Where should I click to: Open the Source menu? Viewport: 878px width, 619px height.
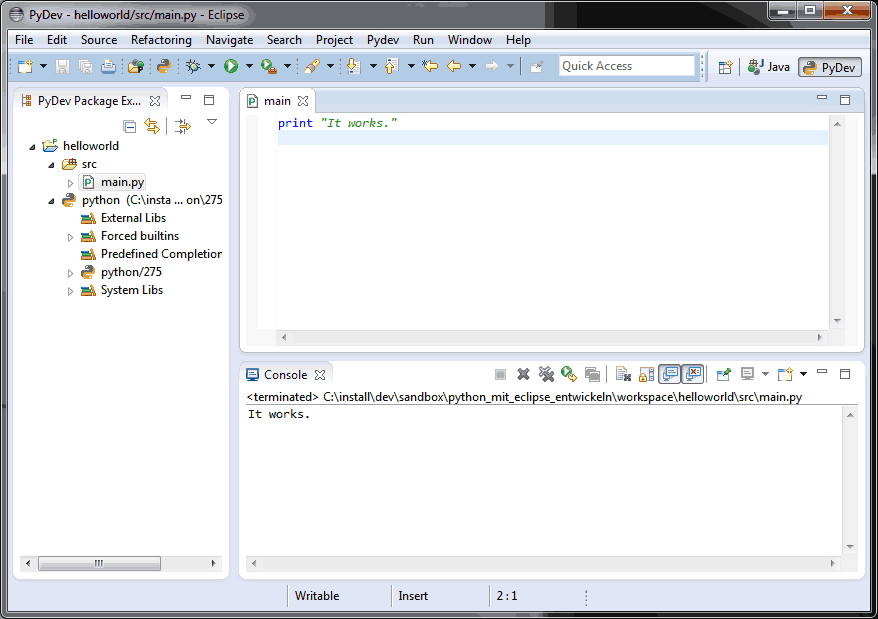point(99,40)
